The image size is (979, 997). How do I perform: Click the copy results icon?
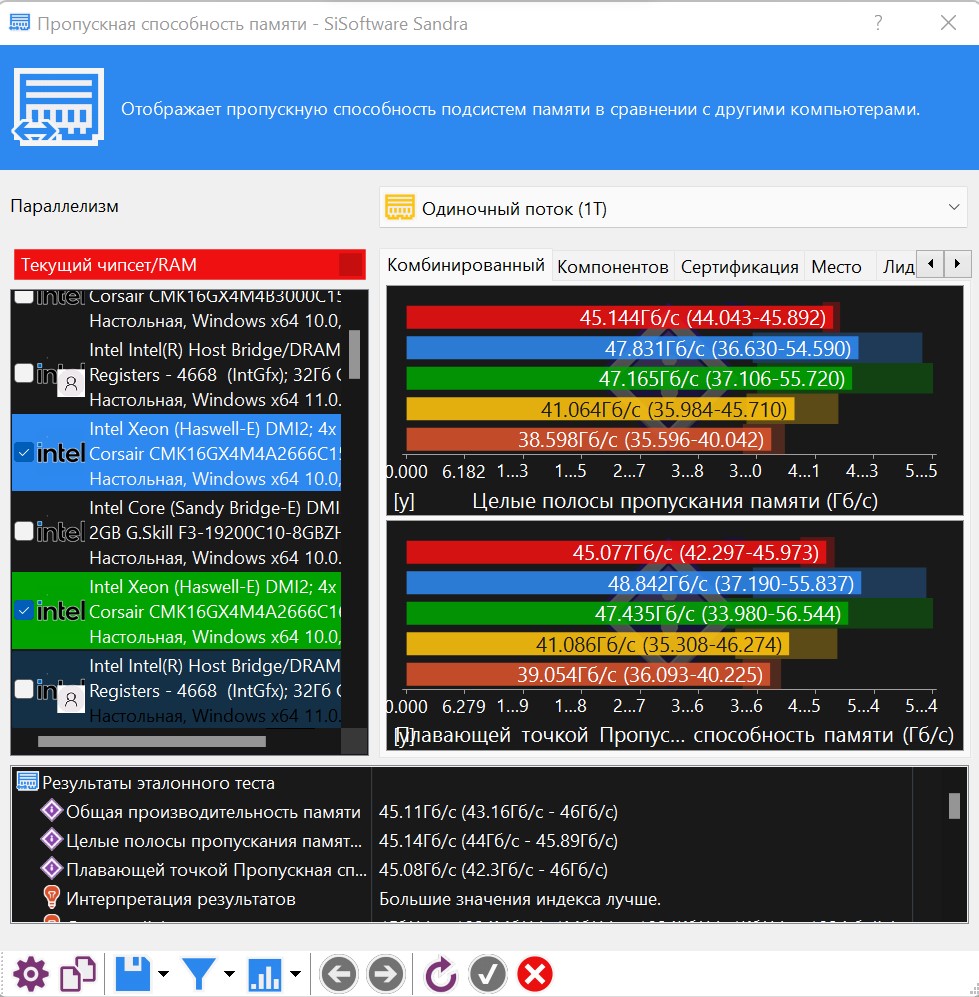[78, 974]
